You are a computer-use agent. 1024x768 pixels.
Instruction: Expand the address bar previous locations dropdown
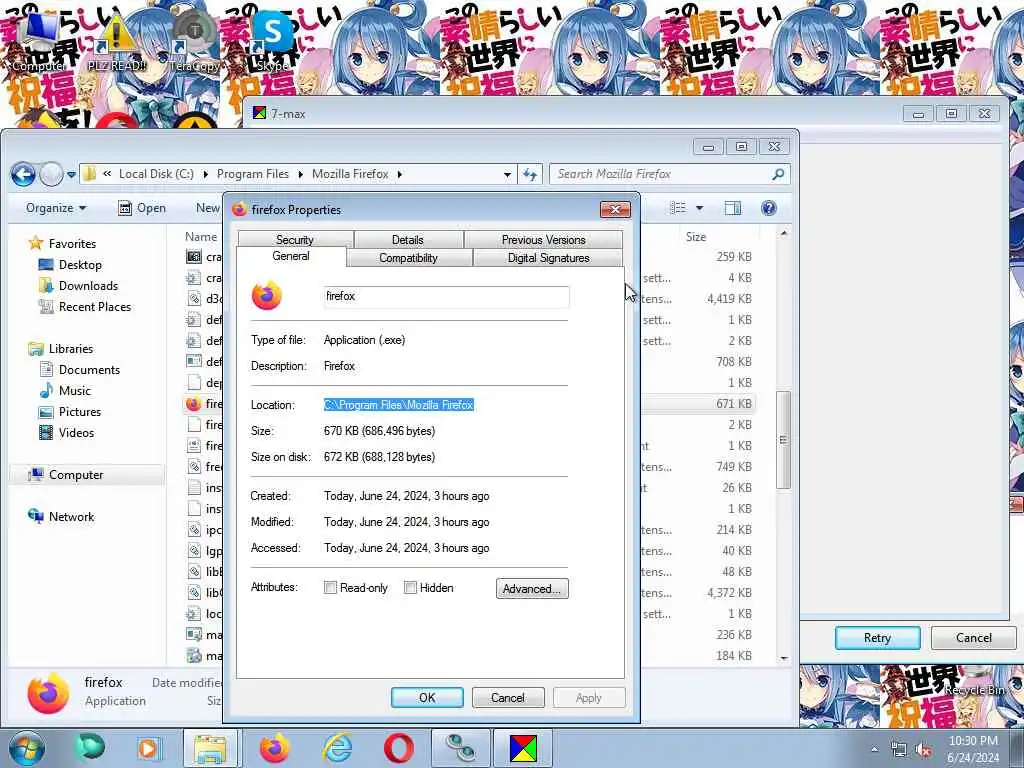(507, 174)
